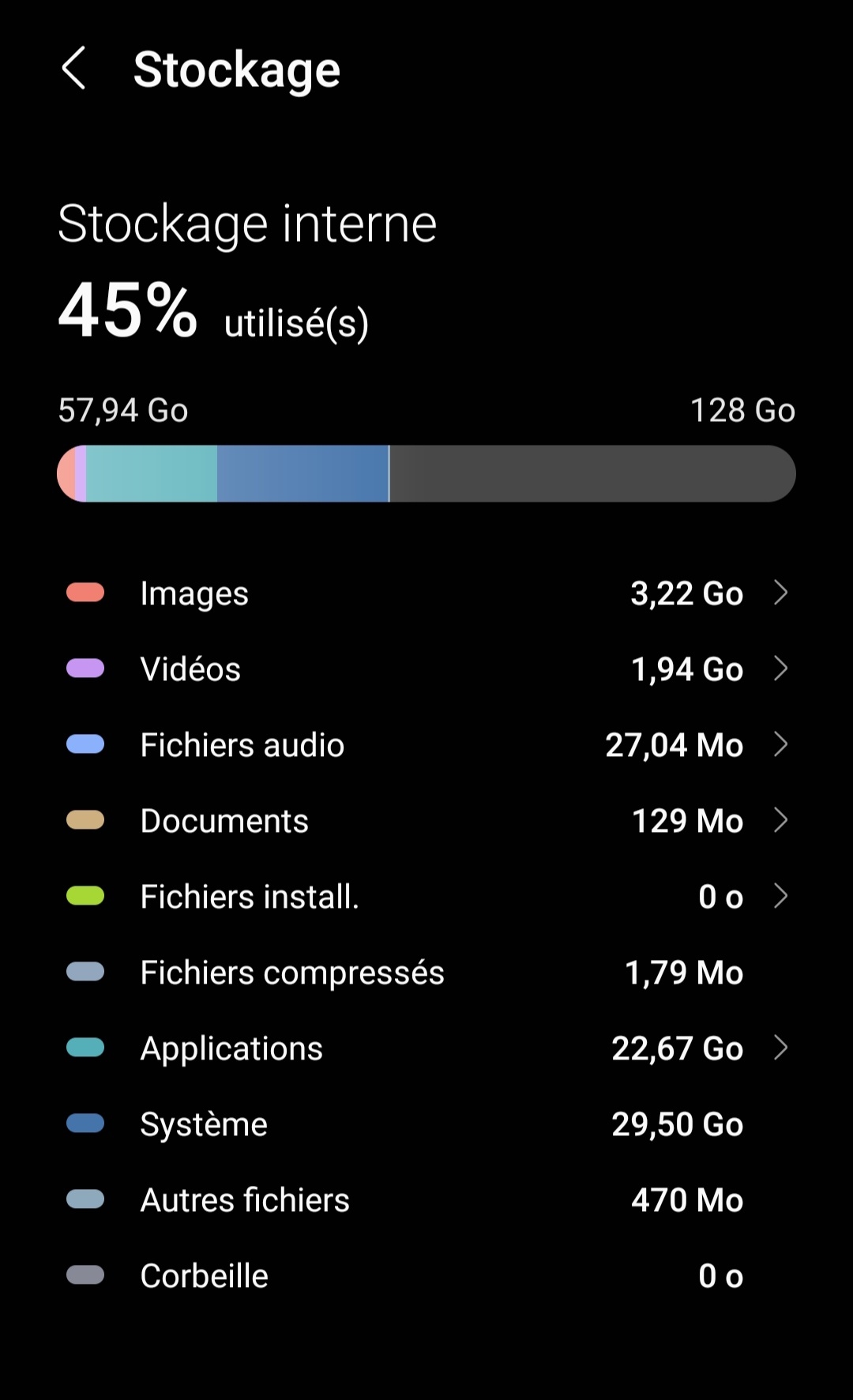Click the red Images color pill
Image resolution: width=853 pixels, height=1400 pixels.
[85, 593]
